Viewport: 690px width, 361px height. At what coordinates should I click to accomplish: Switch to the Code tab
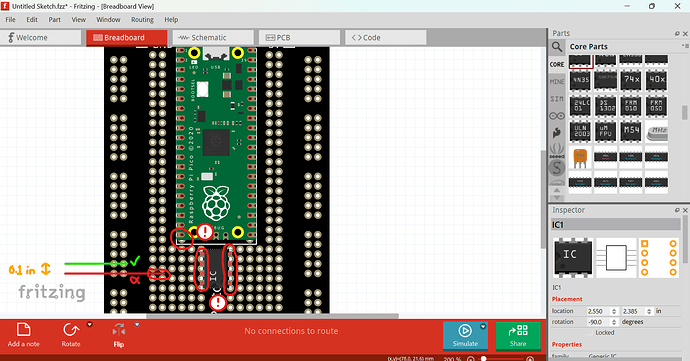click(385, 37)
